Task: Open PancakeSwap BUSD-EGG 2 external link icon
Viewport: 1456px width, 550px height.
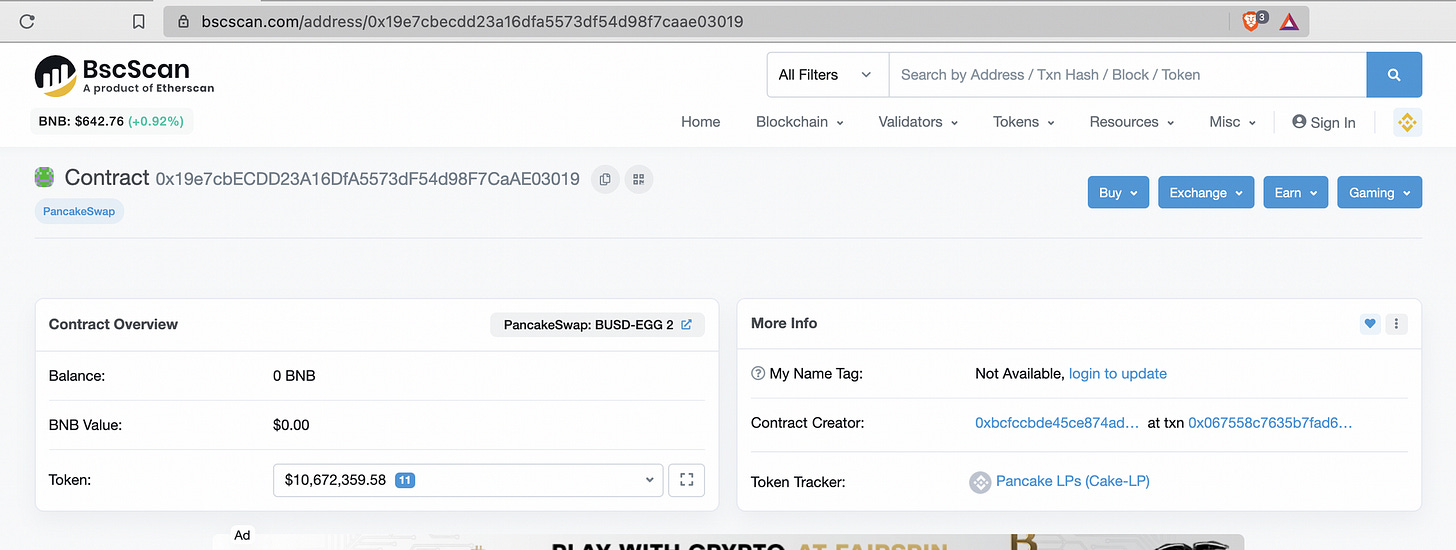Action: 686,325
